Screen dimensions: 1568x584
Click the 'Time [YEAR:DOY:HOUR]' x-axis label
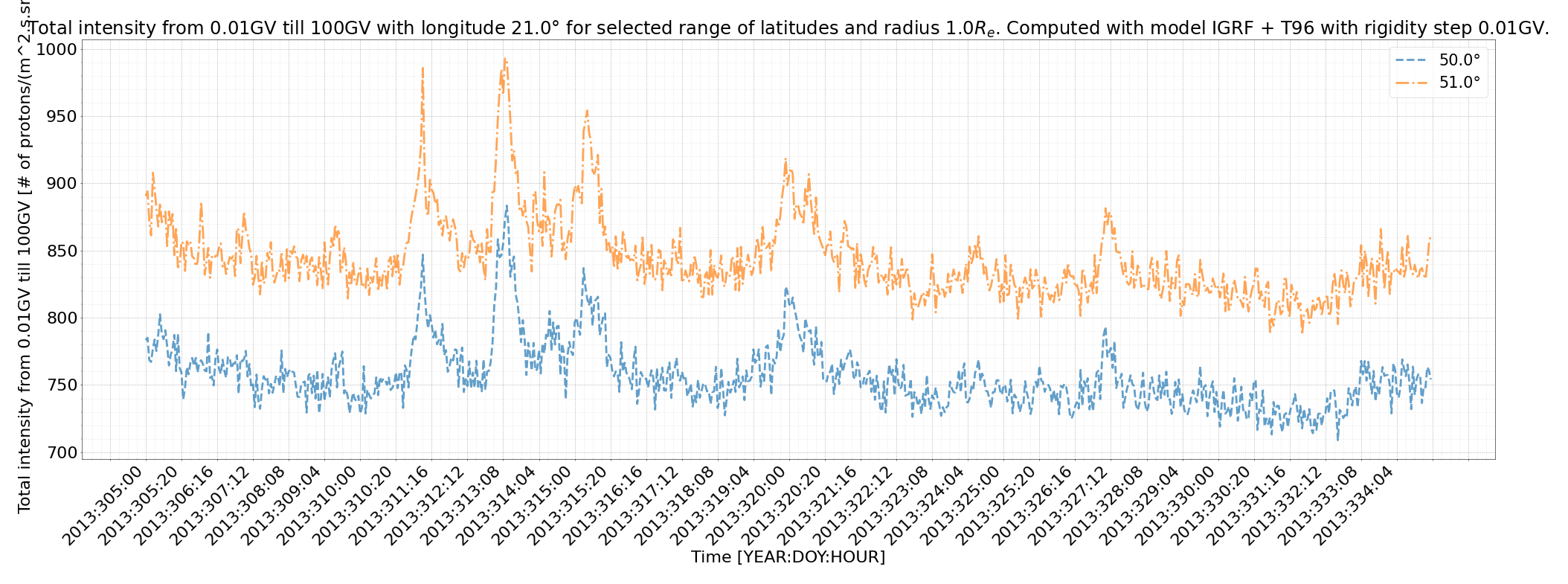tap(788, 556)
